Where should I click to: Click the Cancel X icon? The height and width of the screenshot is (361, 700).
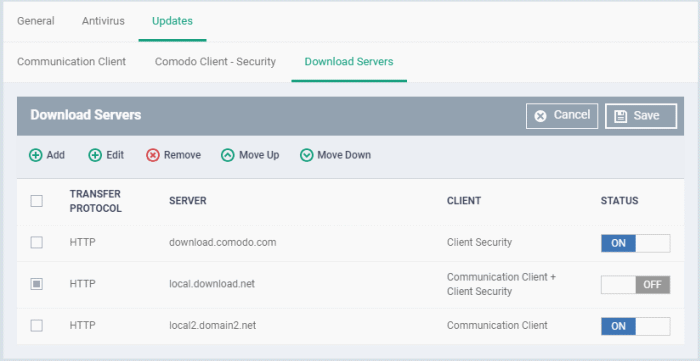(541, 116)
